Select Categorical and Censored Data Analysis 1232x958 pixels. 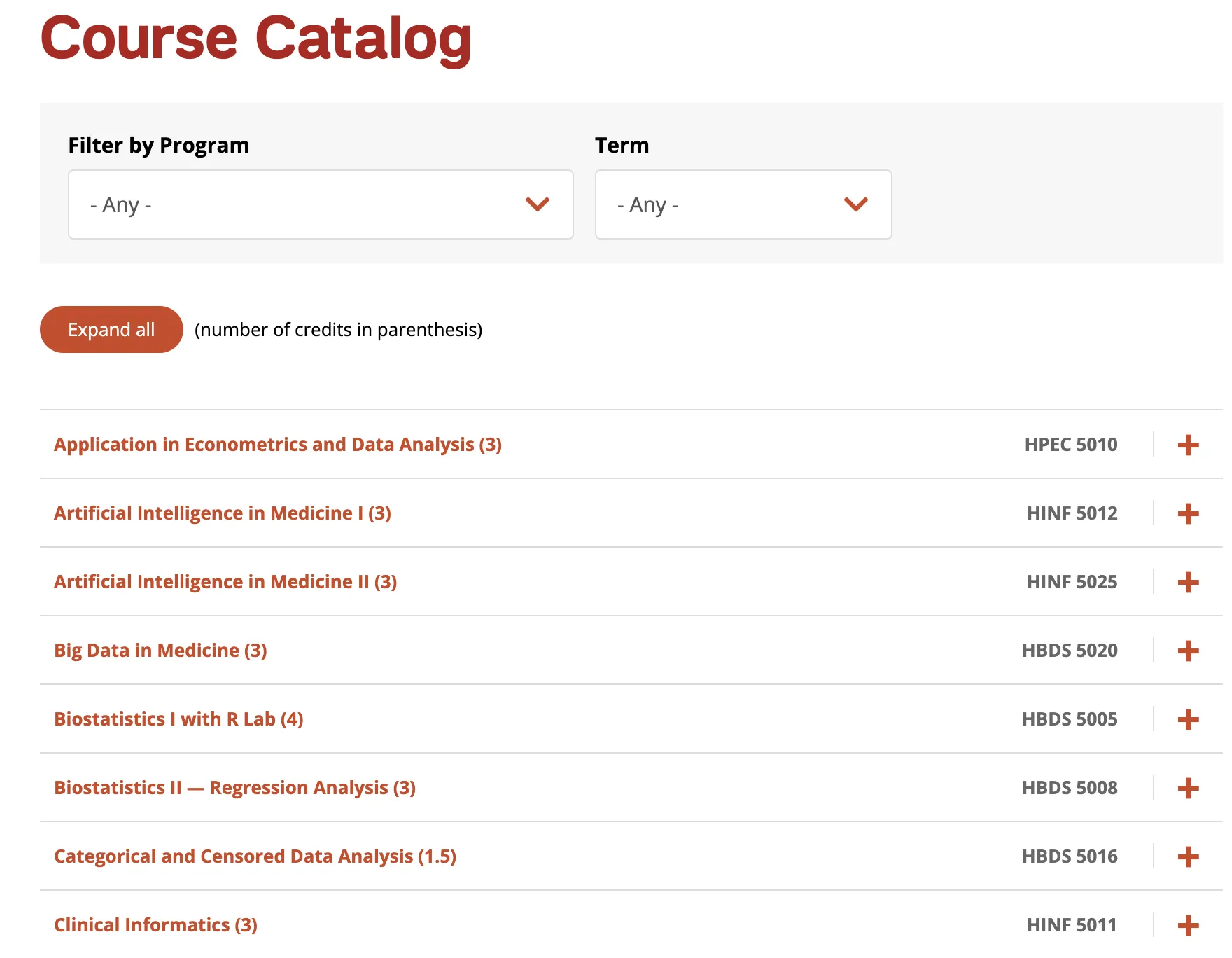[255, 856]
